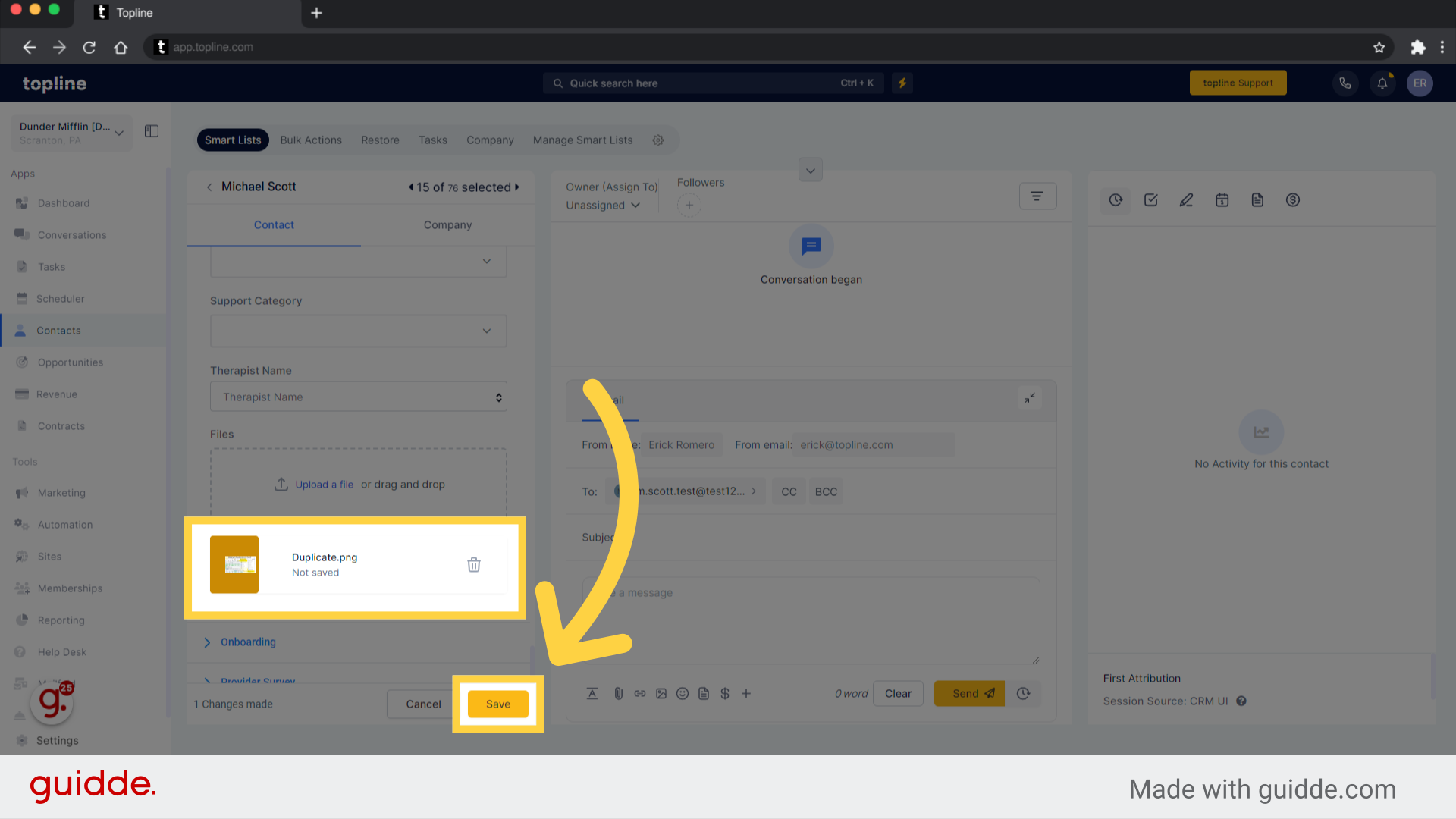Click the emoji icon in email composer

682,693
